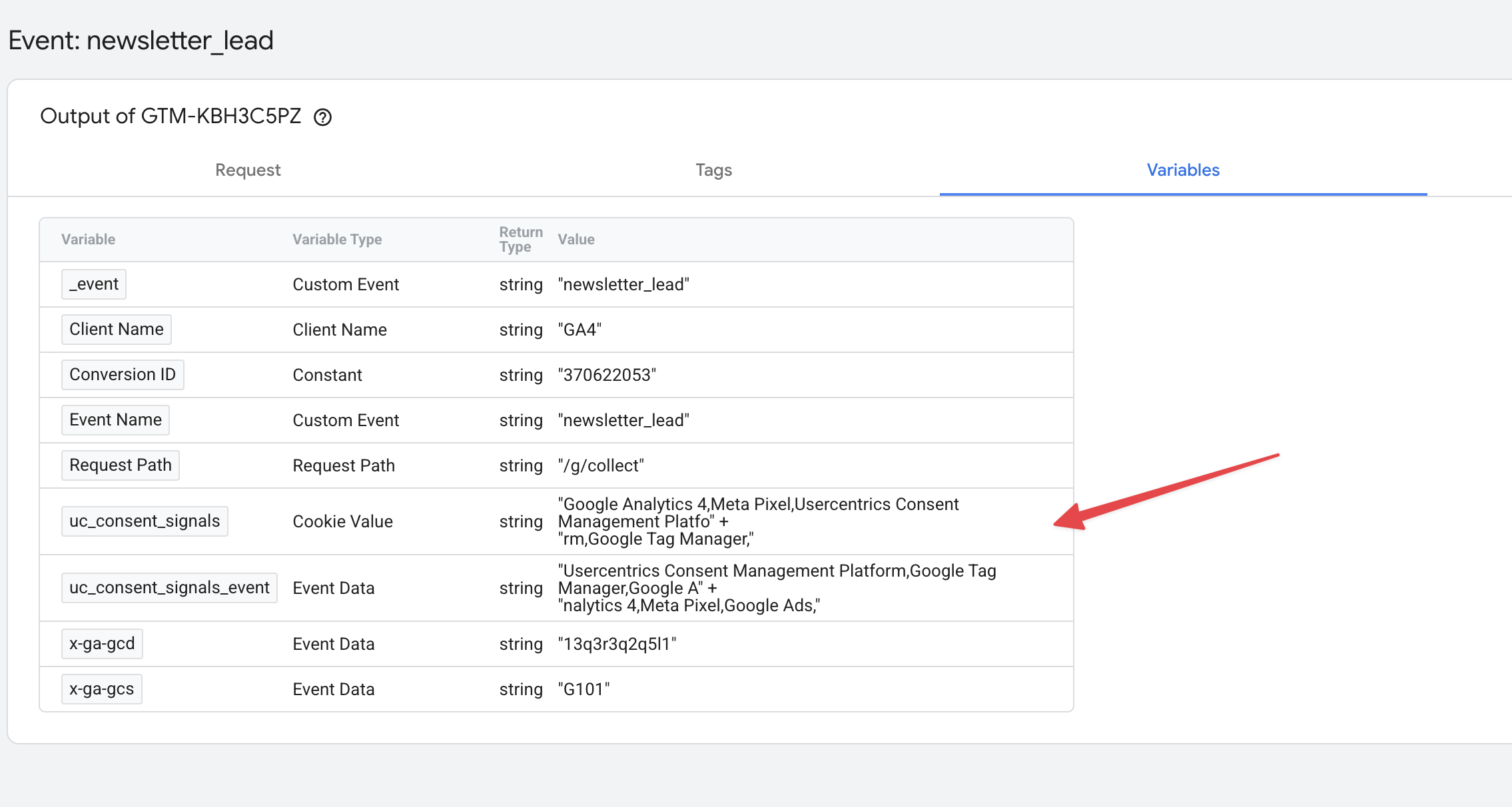Click the "G101" value for x-ga-gcs
Screen dimensions: 1512x807
click(583, 689)
